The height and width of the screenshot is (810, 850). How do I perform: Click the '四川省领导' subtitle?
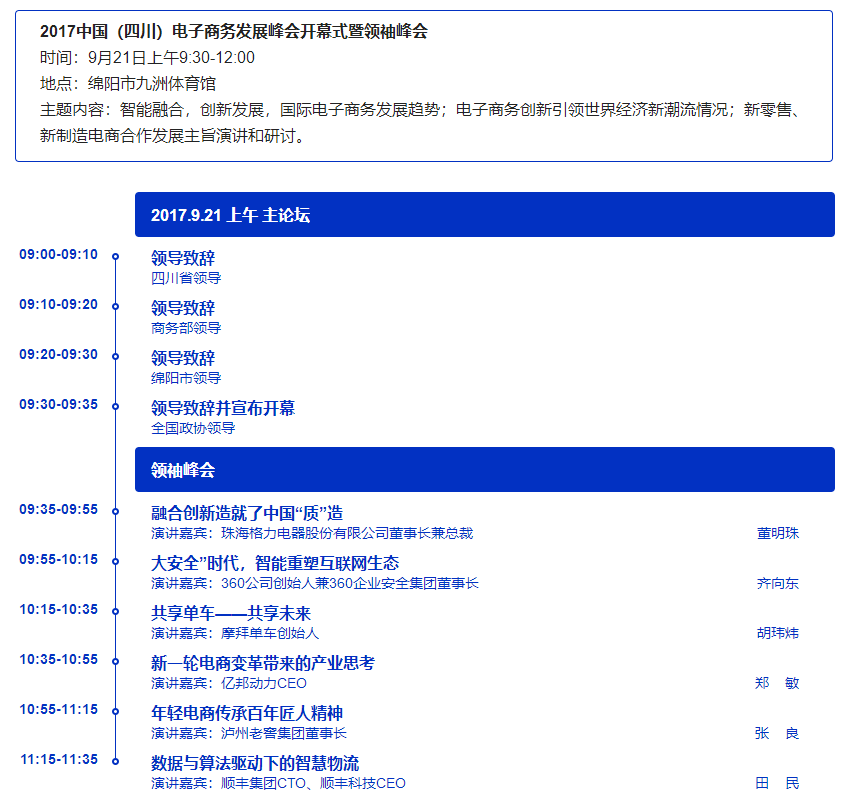(186, 278)
